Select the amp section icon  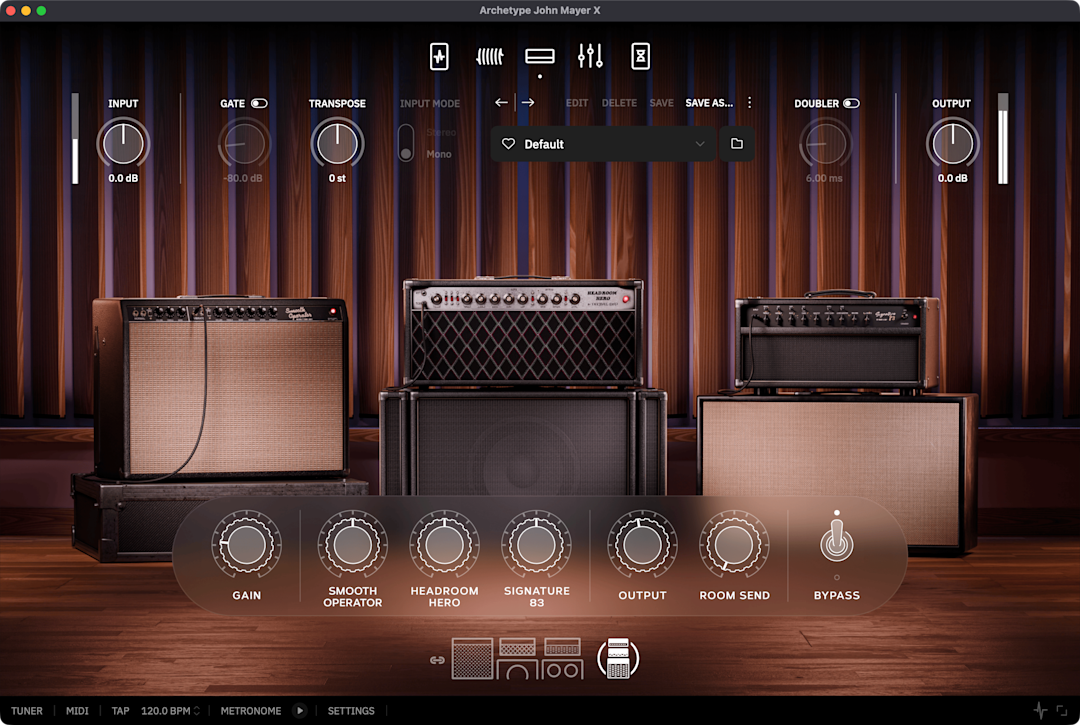[540, 56]
